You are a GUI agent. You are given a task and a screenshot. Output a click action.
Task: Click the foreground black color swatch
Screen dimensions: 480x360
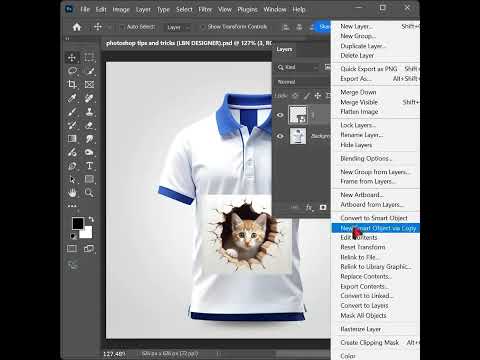pos(78,223)
